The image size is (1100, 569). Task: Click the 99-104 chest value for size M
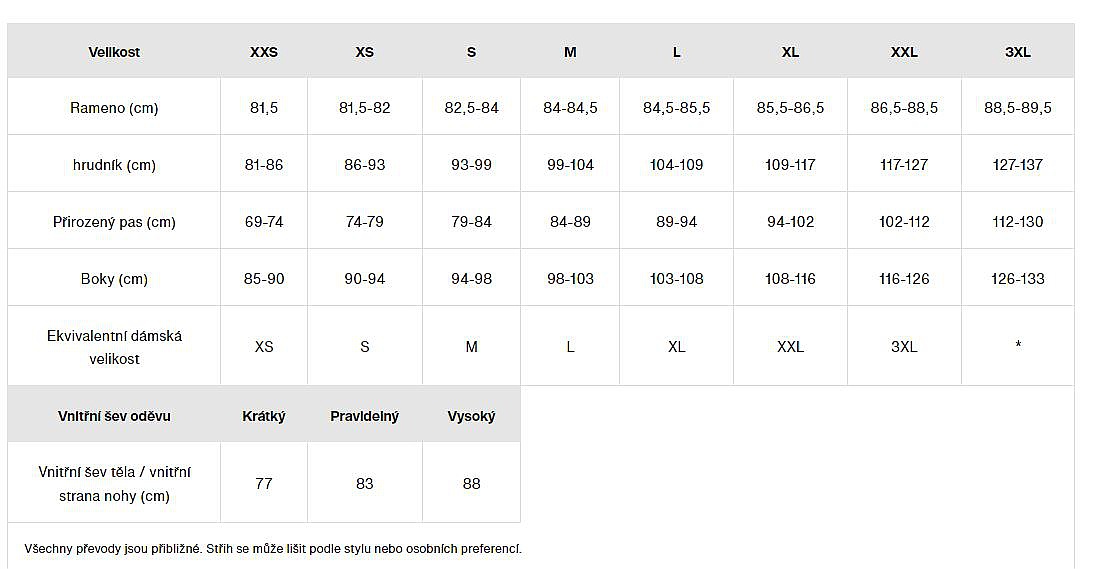(570, 165)
